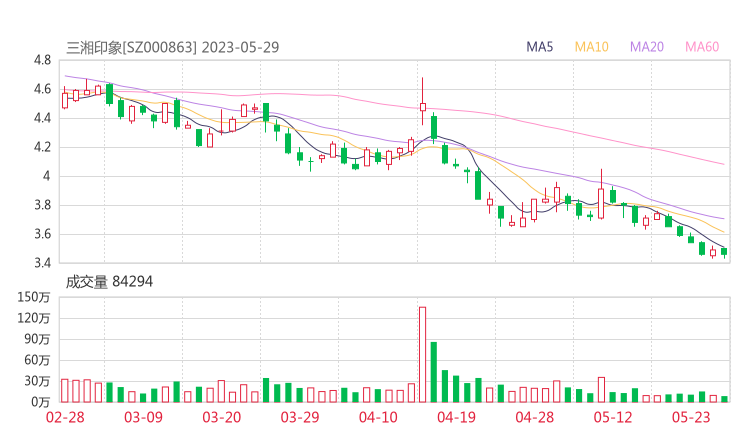Click the candlestick with the highest upper wick

[423, 106]
